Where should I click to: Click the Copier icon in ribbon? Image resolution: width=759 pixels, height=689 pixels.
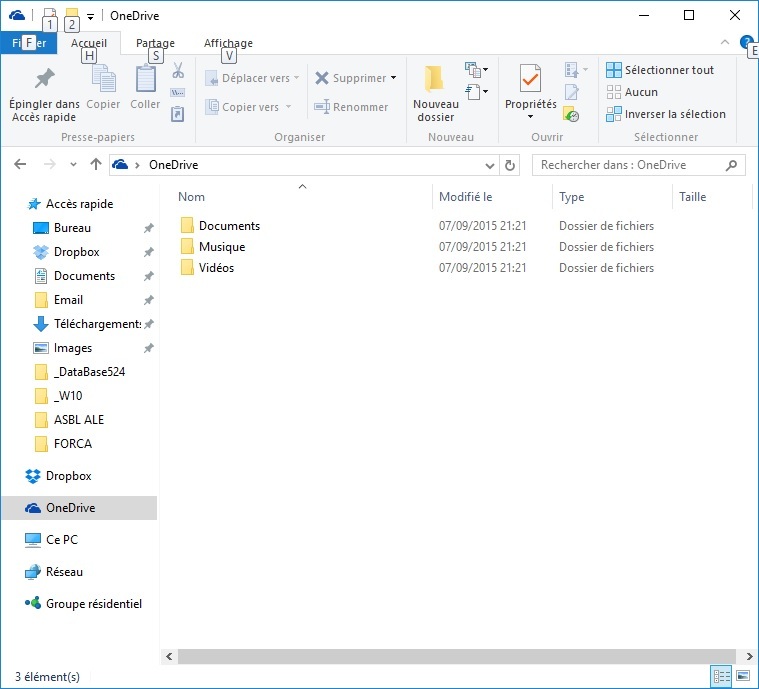coord(104,78)
